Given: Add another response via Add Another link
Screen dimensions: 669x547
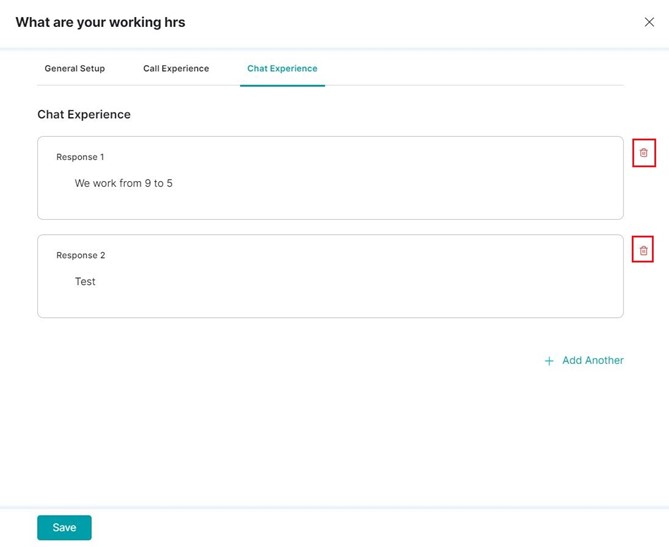Looking at the screenshot, I should pyautogui.click(x=593, y=361).
